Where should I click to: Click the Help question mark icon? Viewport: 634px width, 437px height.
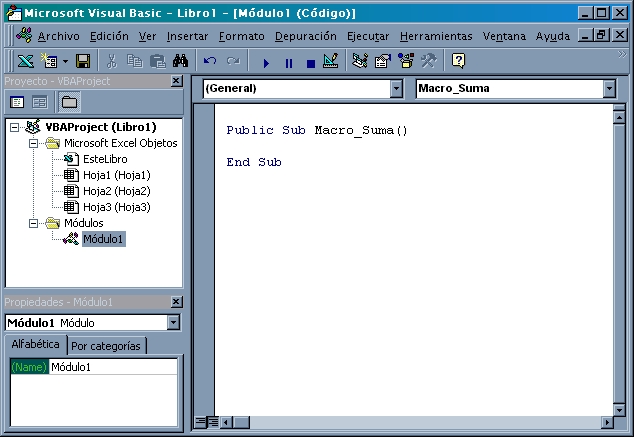tap(458, 62)
